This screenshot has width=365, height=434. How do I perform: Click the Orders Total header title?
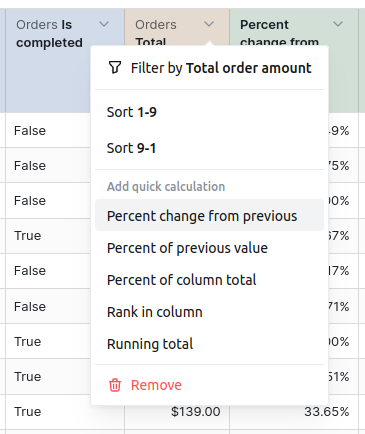click(156, 32)
